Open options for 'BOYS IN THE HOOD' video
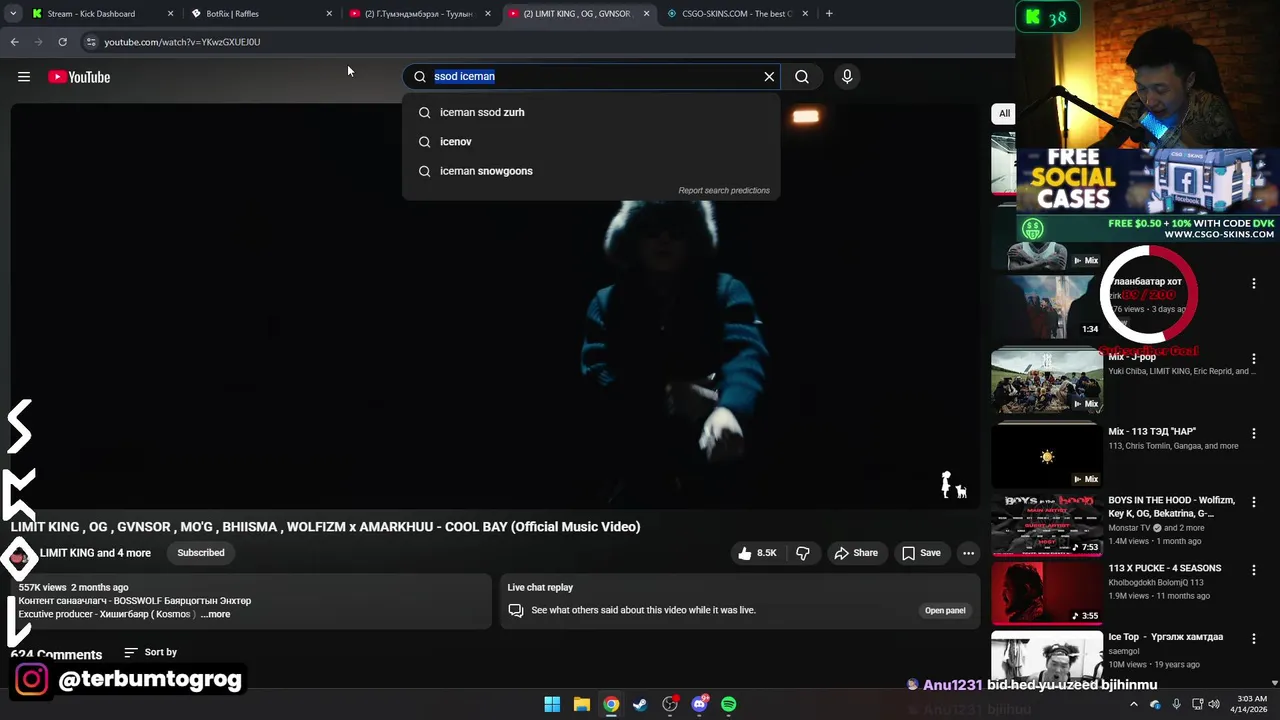1280x720 pixels. (1254, 503)
